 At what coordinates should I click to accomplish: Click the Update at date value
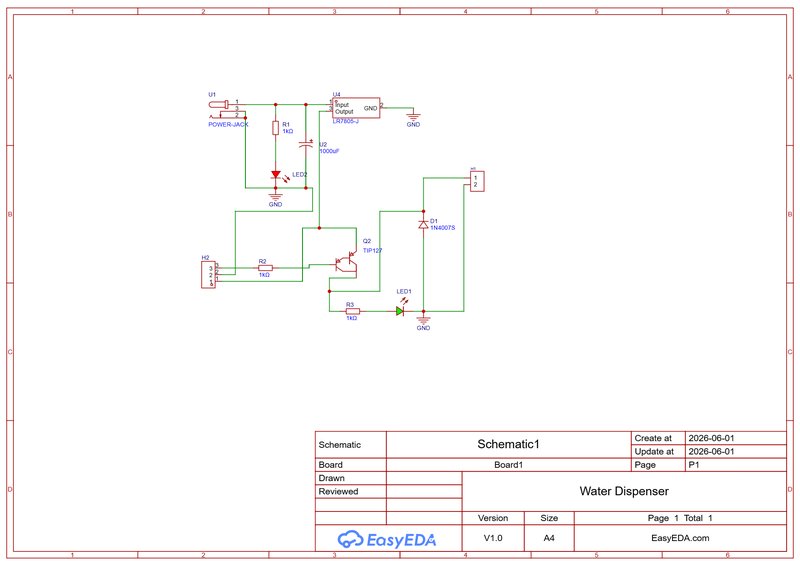tap(711, 451)
